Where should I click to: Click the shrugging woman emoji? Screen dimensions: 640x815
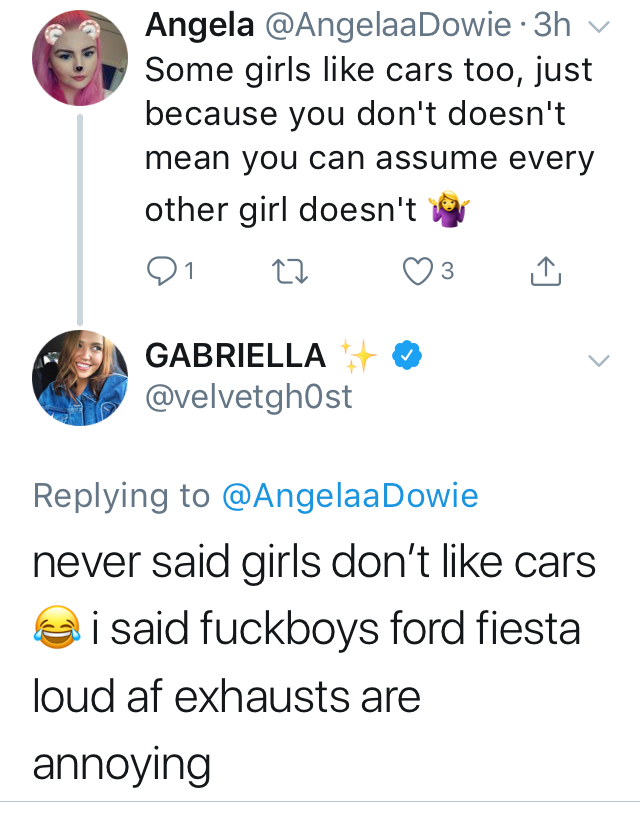click(x=449, y=208)
